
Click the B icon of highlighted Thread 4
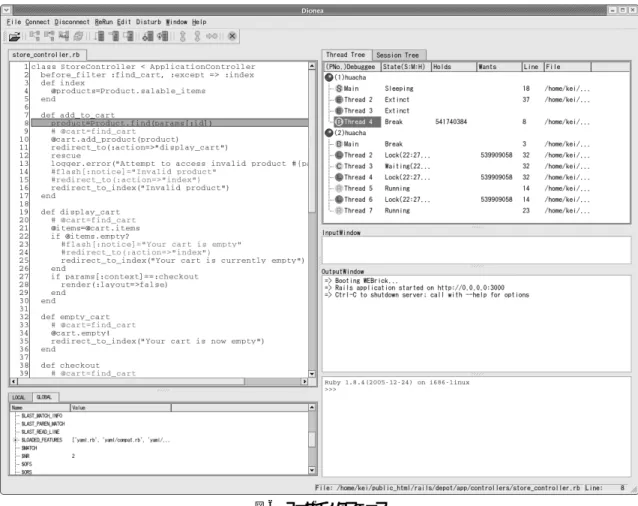pyautogui.click(x=339, y=122)
